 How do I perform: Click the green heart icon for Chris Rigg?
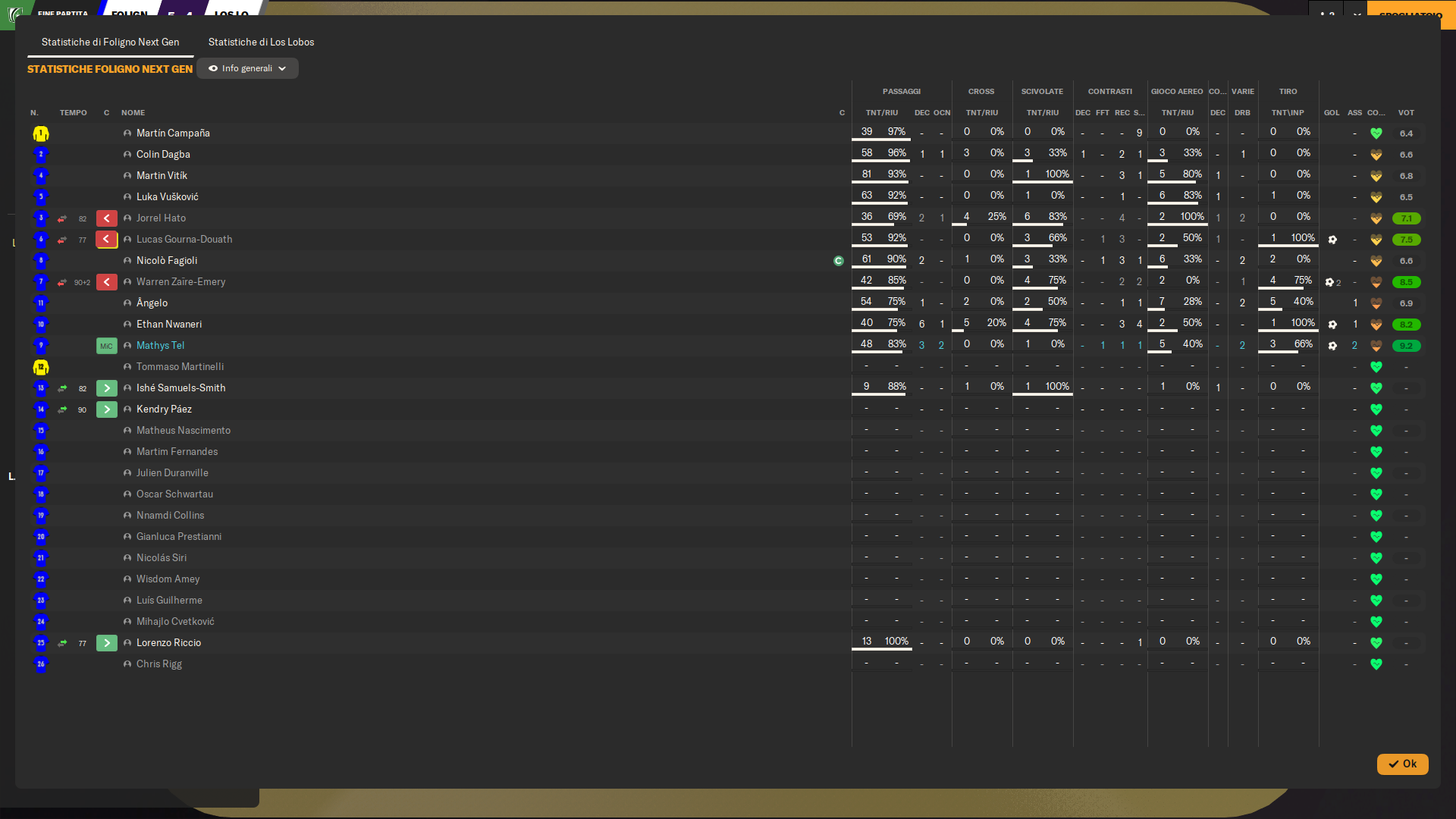point(1376,664)
